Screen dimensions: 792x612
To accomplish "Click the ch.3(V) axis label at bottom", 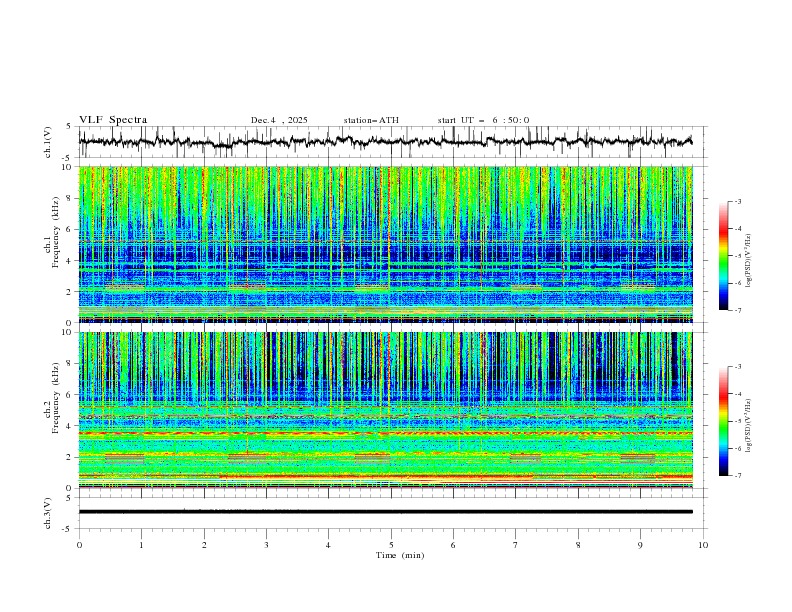I will pos(50,511).
